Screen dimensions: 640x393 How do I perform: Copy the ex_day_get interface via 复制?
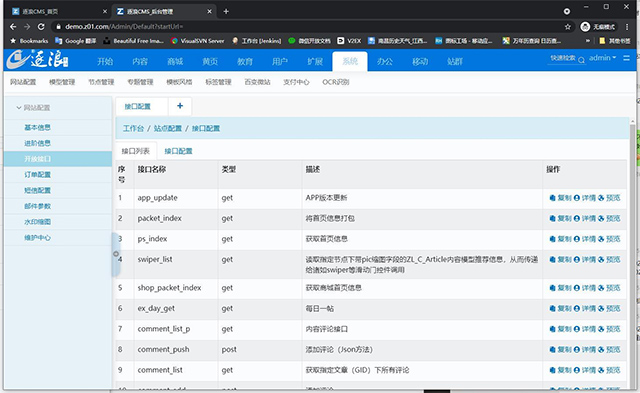560,309
